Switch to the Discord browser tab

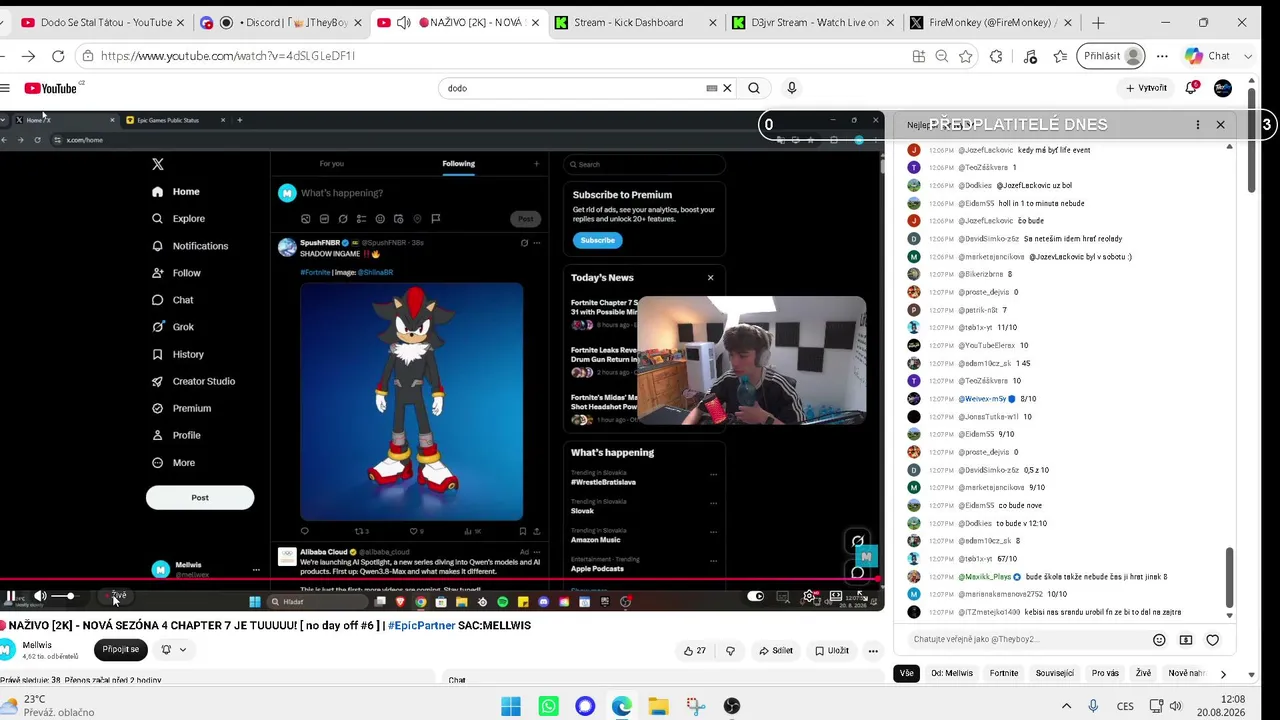click(283, 22)
